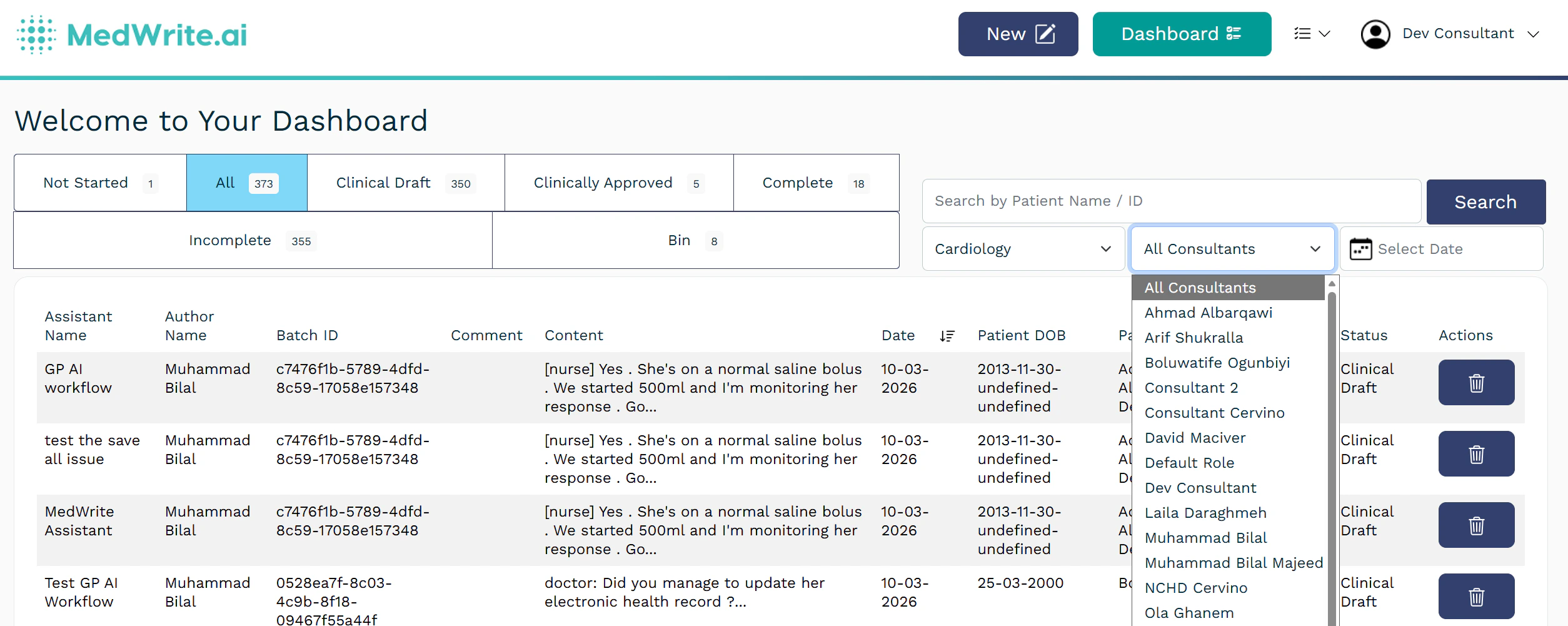The height and width of the screenshot is (626, 1568).
Task: Open the Cardiology department dropdown
Action: tap(1022, 248)
